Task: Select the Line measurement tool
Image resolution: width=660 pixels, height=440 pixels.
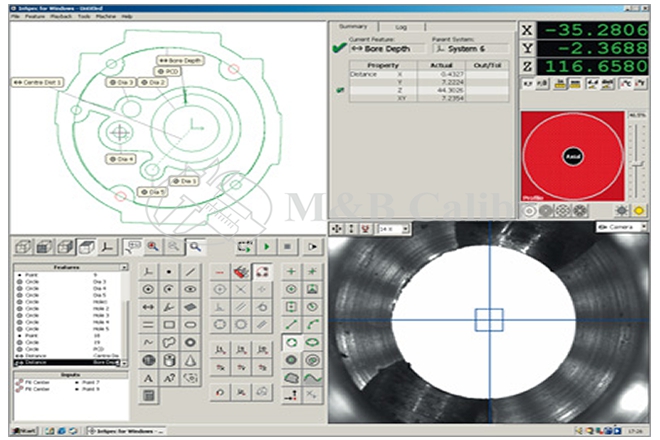Action: coord(189,271)
